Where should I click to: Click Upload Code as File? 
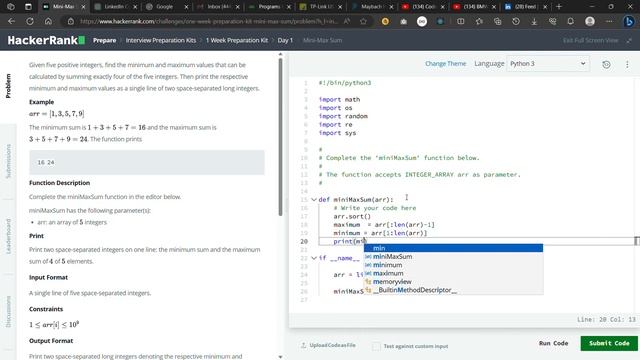point(328,345)
